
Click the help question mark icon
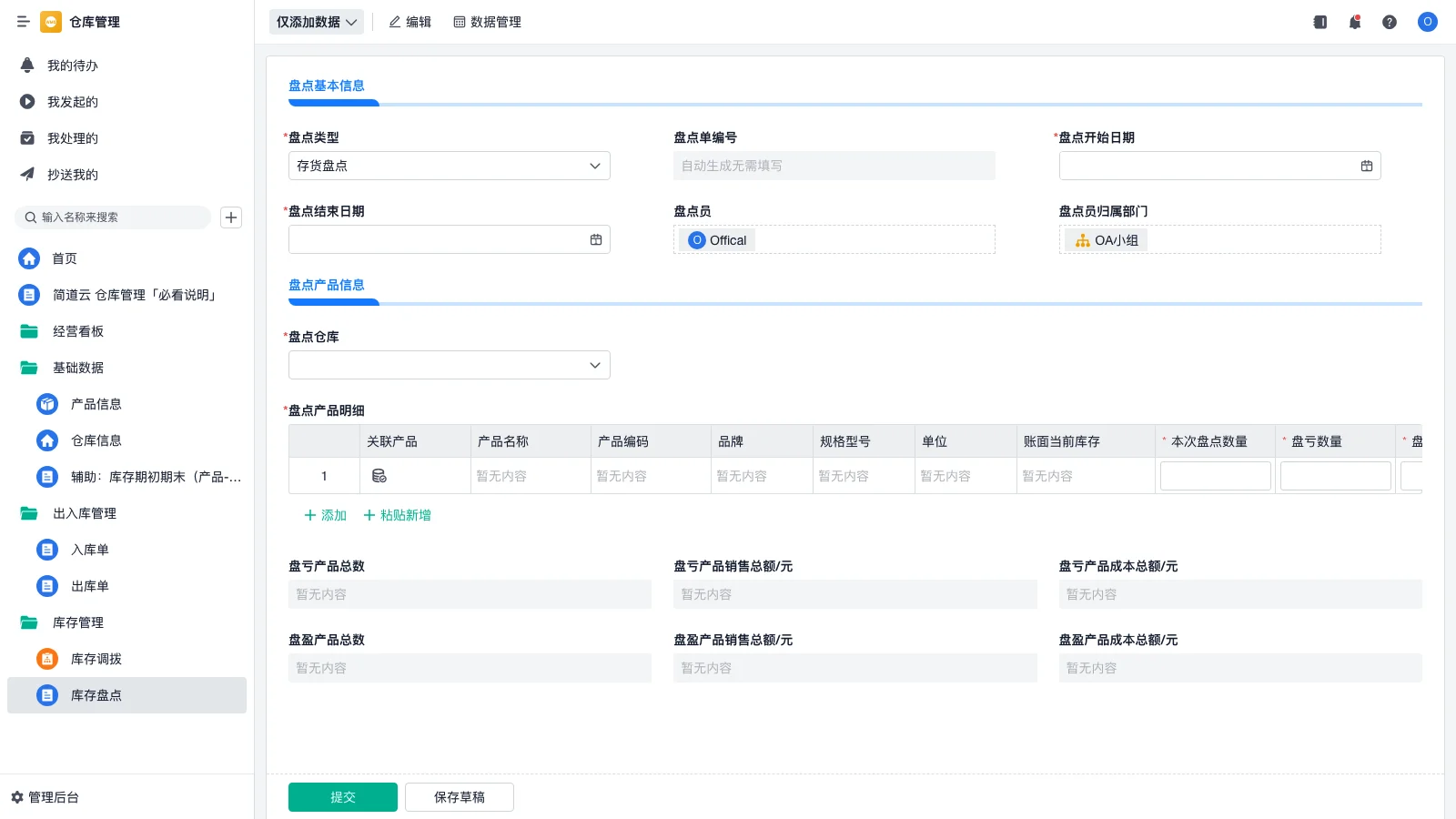tap(1390, 22)
